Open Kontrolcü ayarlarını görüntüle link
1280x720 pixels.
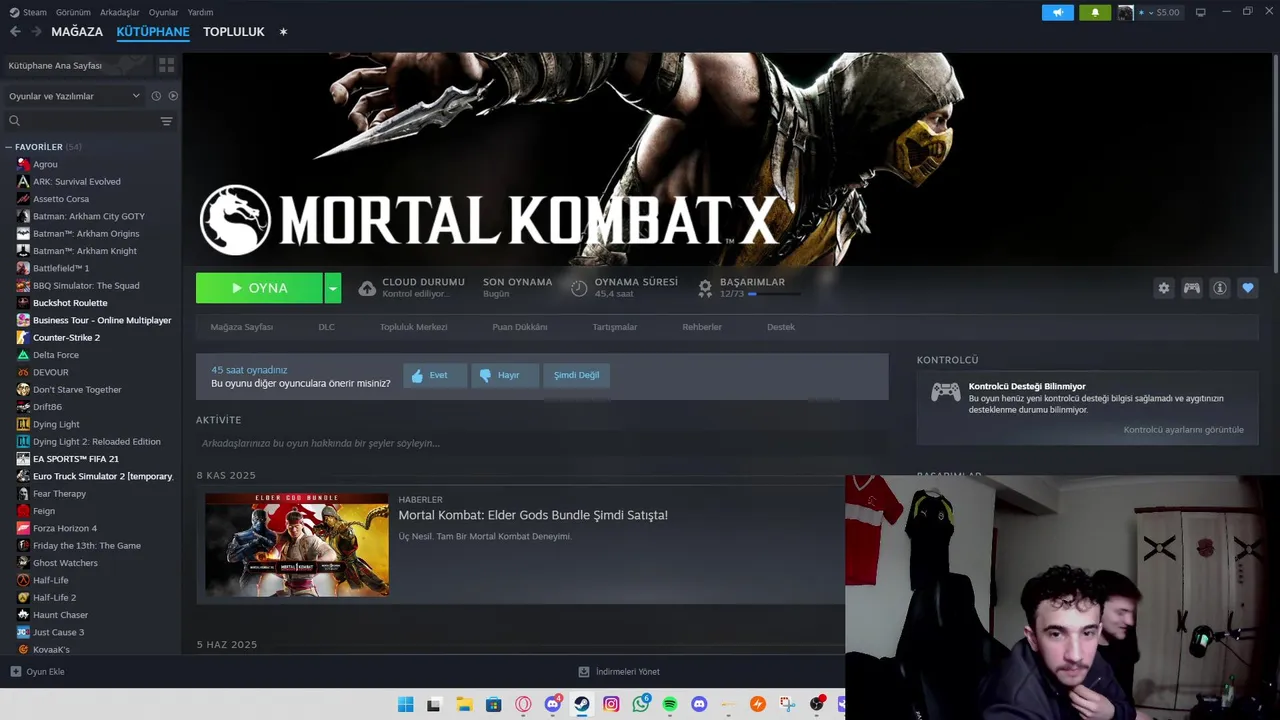pos(1183,430)
